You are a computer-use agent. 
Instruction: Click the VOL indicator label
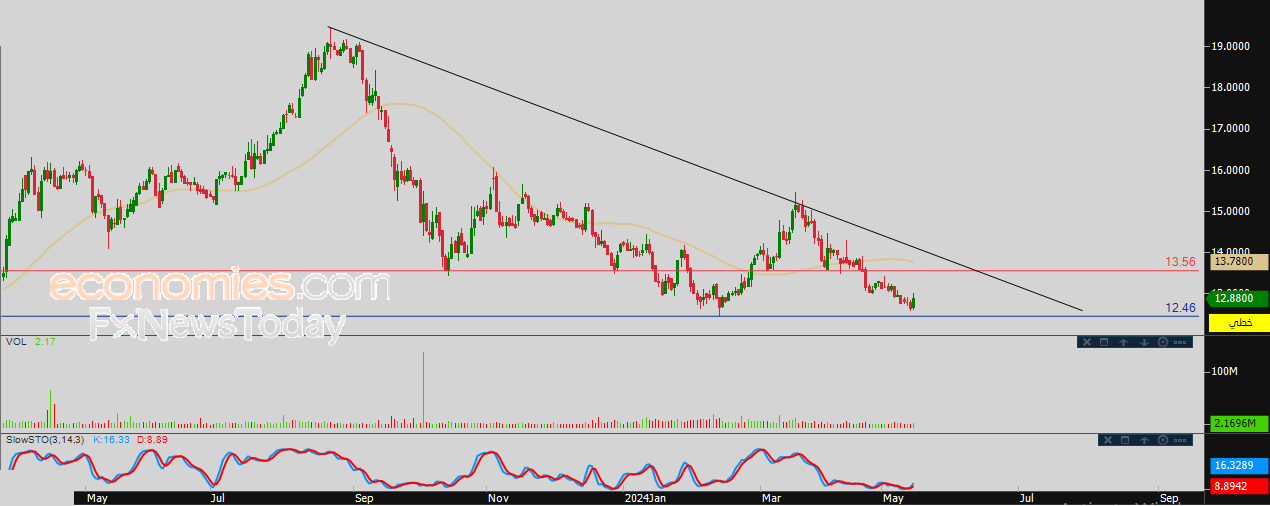click(x=16, y=342)
